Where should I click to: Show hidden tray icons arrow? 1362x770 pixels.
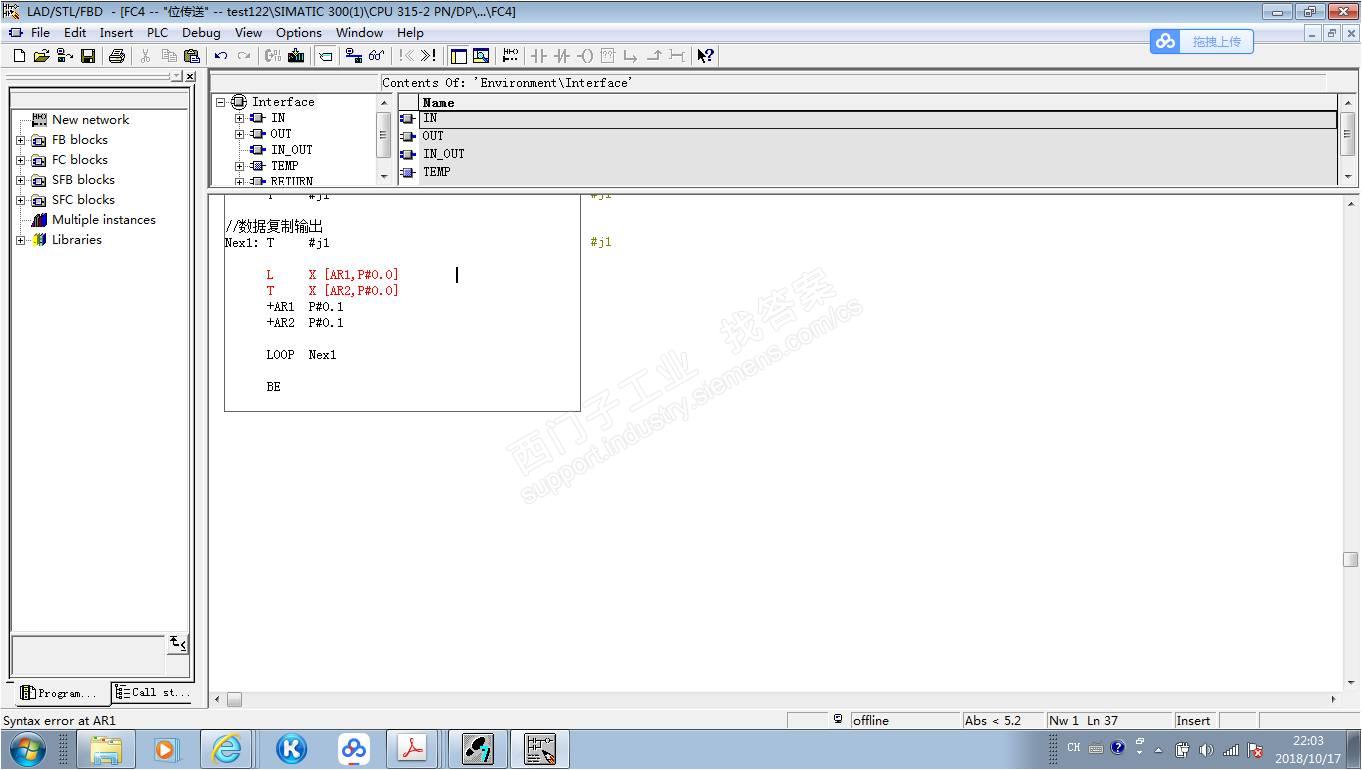pos(1159,749)
